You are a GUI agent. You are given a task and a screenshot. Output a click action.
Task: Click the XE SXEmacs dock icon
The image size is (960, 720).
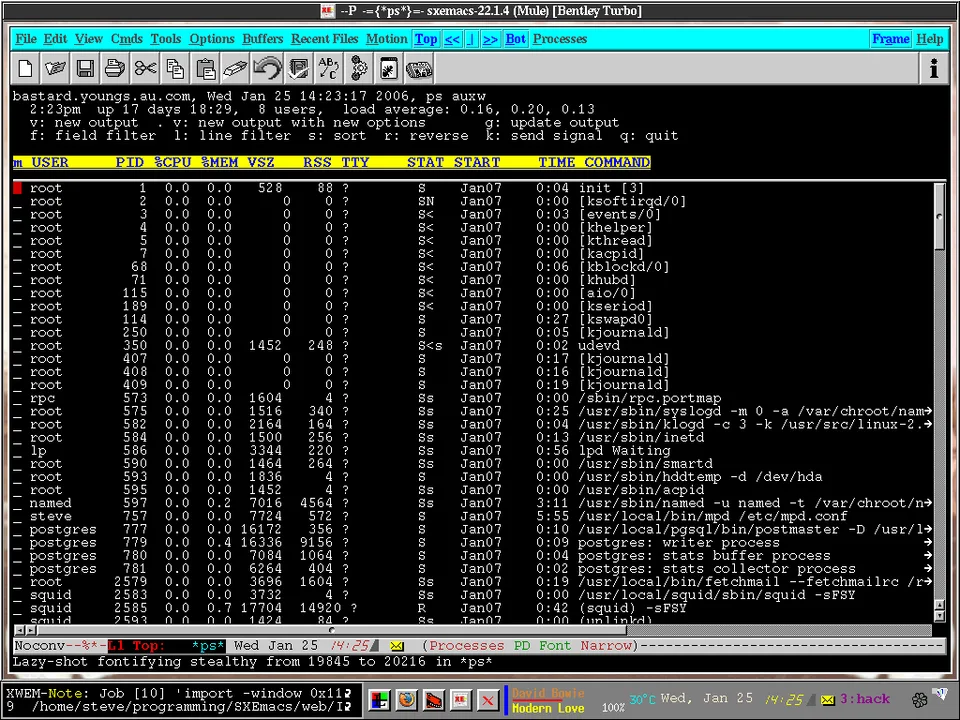pos(461,699)
